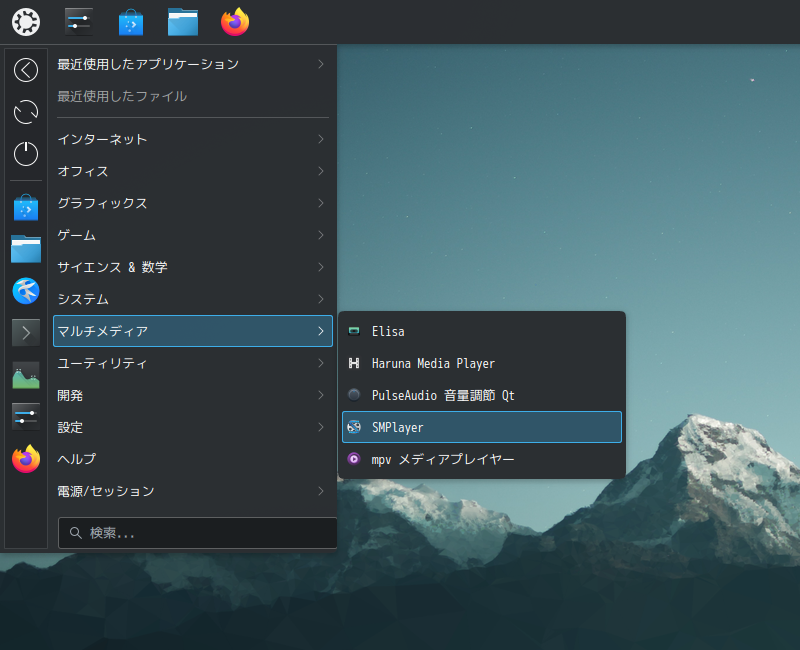Expand the 最近使用したアプリケーション submenu arrow
Screen dimensions: 800x650
(x=320, y=64)
